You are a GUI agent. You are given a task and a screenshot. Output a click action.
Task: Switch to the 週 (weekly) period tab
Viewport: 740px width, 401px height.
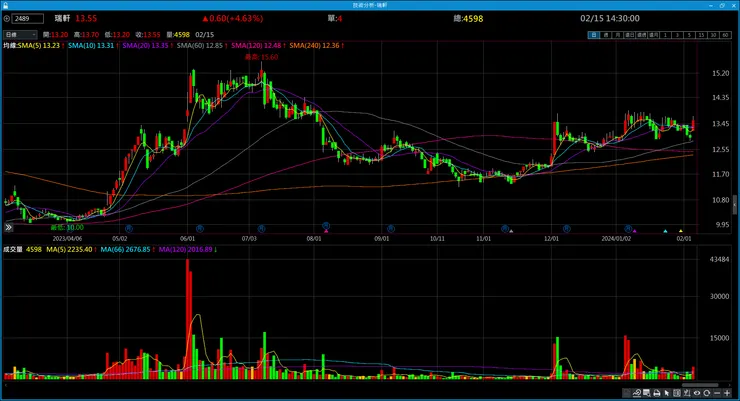[x=606, y=35]
